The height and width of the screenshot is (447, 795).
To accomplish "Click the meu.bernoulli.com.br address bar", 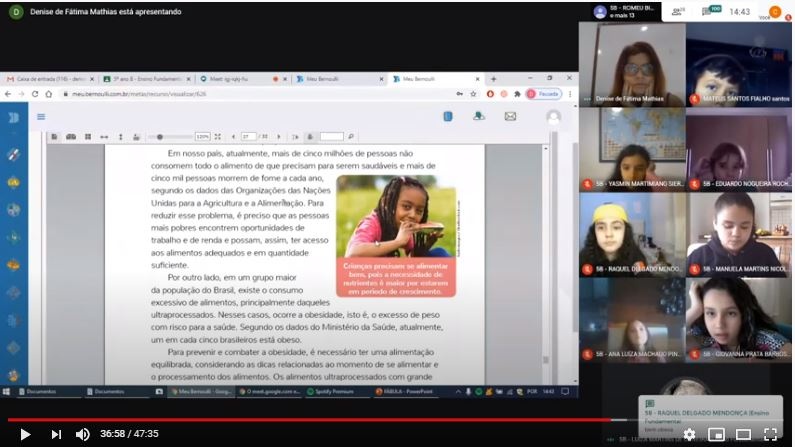I will pos(256,94).
